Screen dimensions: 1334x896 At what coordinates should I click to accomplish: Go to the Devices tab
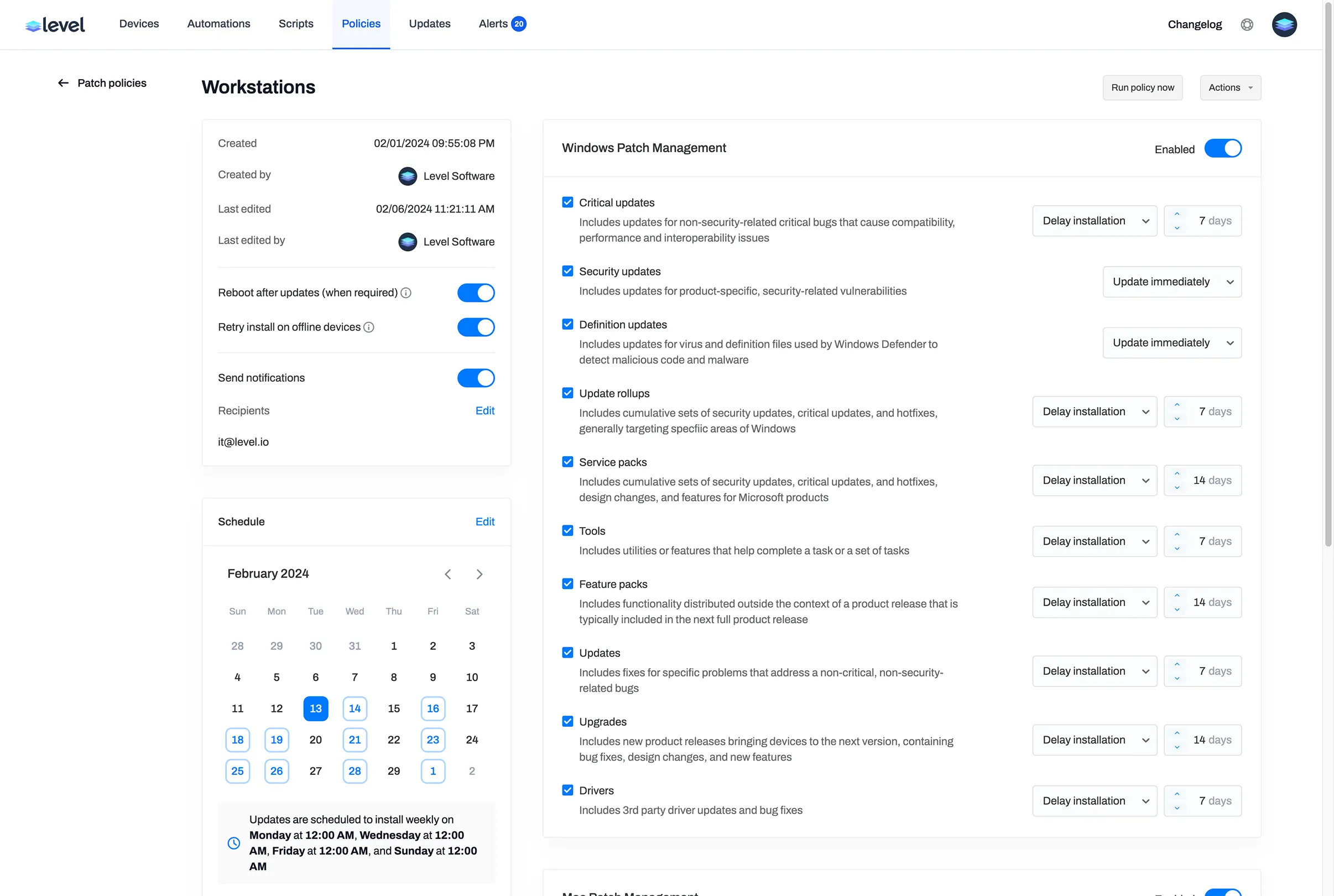(139, 24)
